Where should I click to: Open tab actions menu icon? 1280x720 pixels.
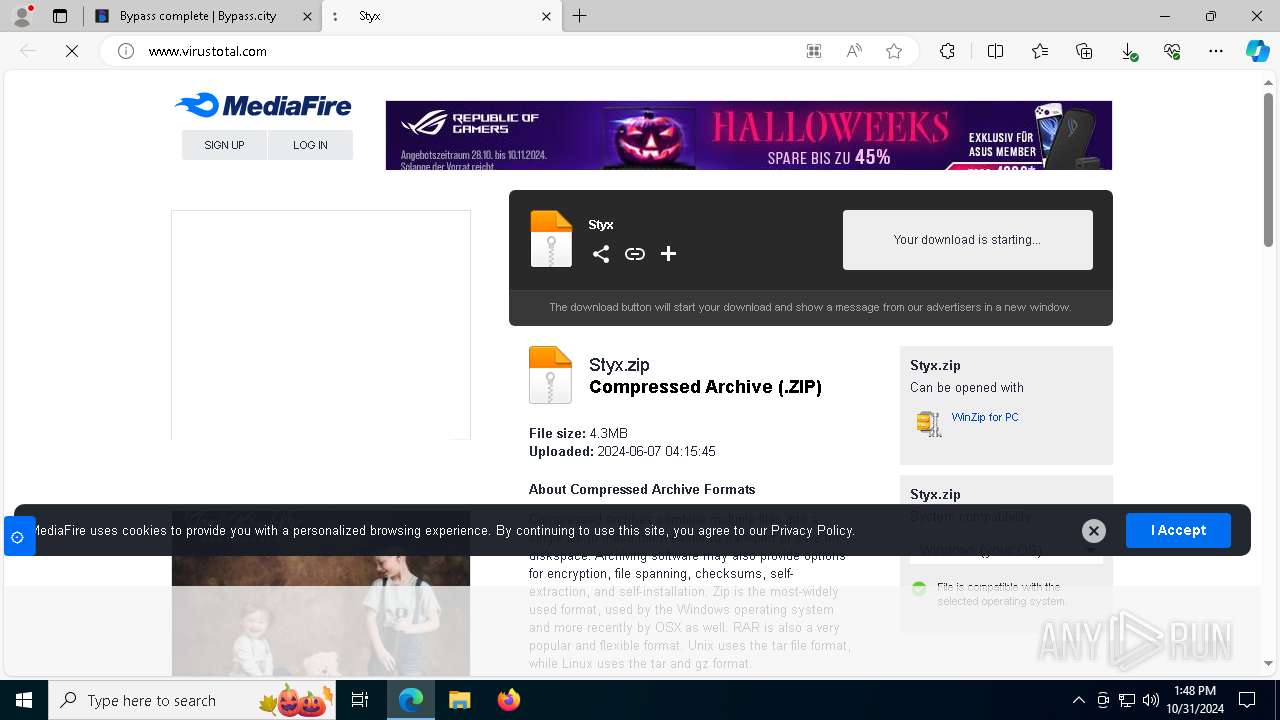[x=60, y=16]
